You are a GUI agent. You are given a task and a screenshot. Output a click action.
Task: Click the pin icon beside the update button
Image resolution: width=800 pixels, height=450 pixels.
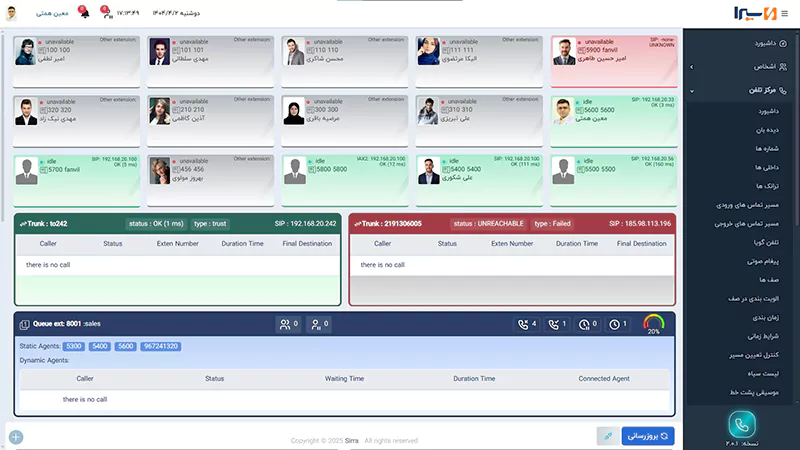point(606,436)
